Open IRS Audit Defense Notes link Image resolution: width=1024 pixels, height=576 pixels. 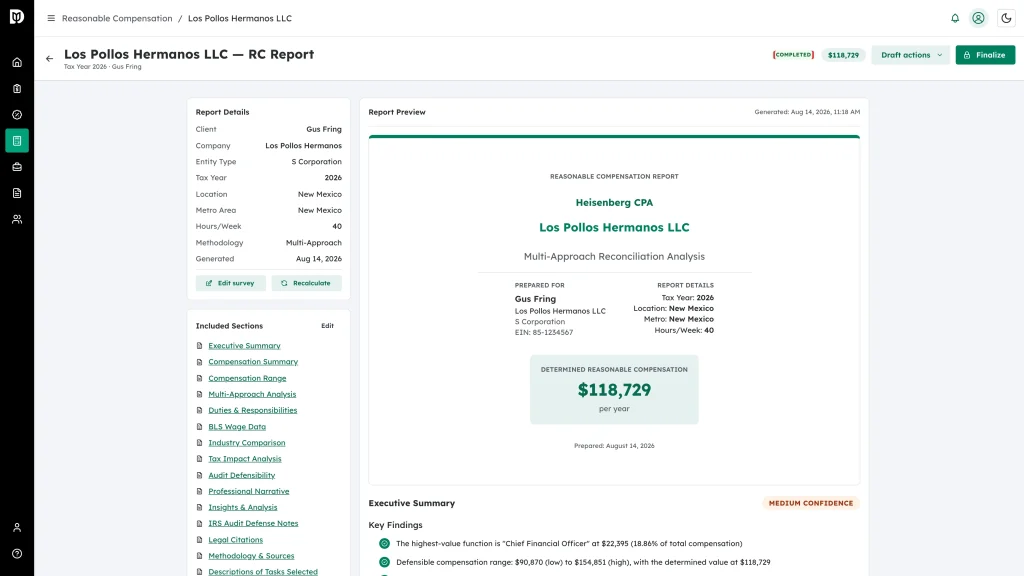pyautogui.click(x=253, y=524)
